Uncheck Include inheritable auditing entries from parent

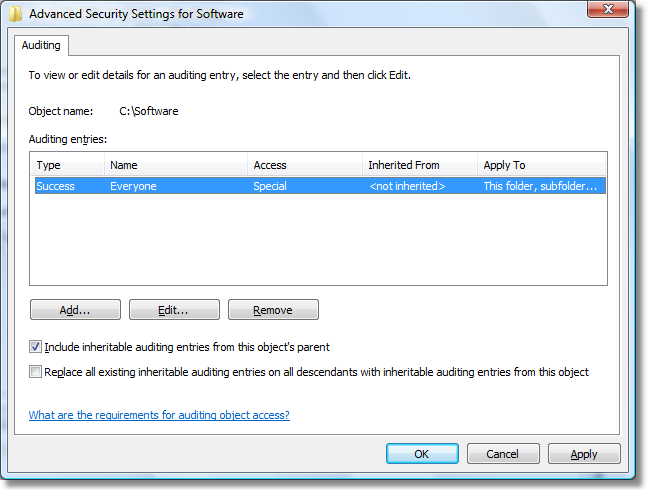pos(35,347)
